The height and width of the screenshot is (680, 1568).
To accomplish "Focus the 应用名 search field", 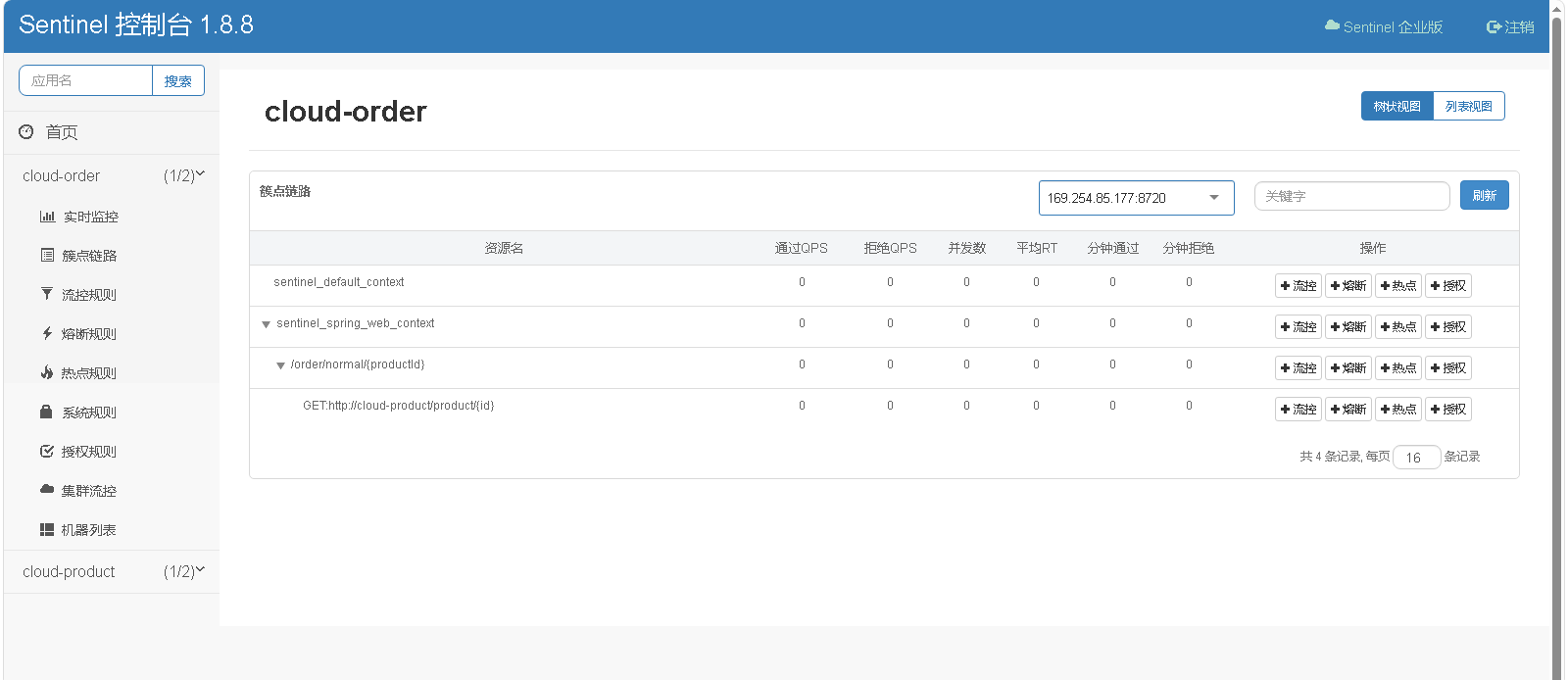I will pos(86,80).
